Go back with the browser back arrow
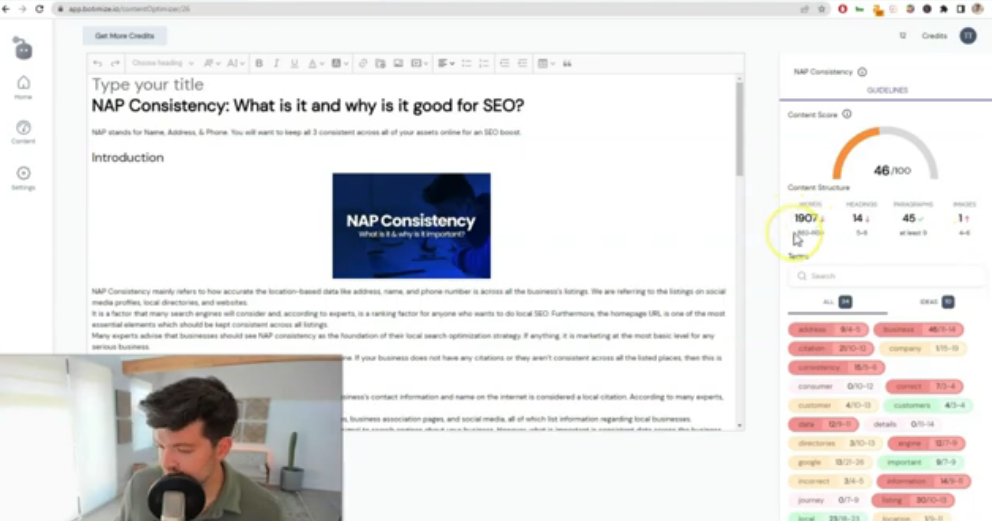This screenshot has height=521, width=992. coord(6,9)
